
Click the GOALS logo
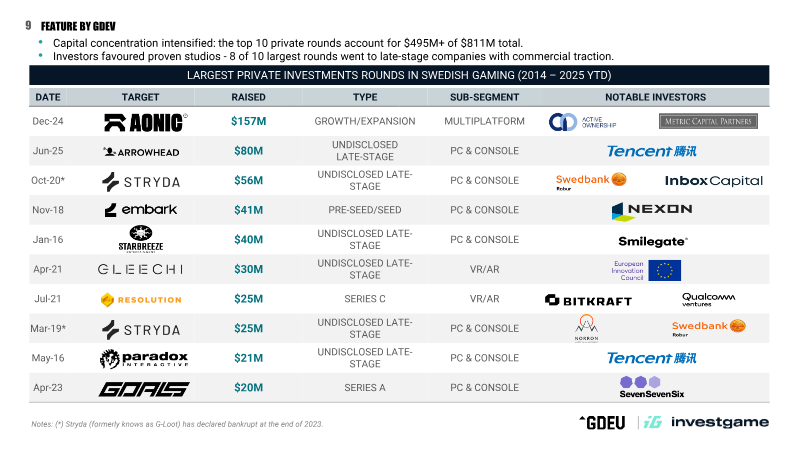click(x=144, y=389)
